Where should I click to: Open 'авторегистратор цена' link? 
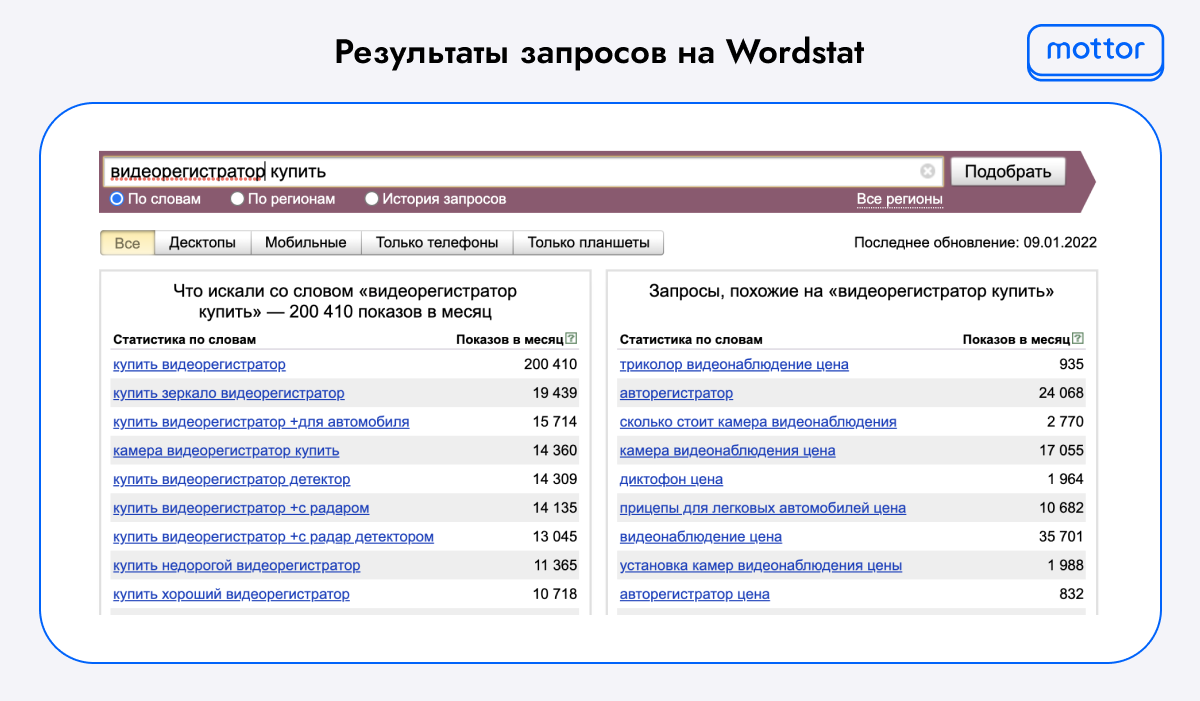tap(694, 594)
